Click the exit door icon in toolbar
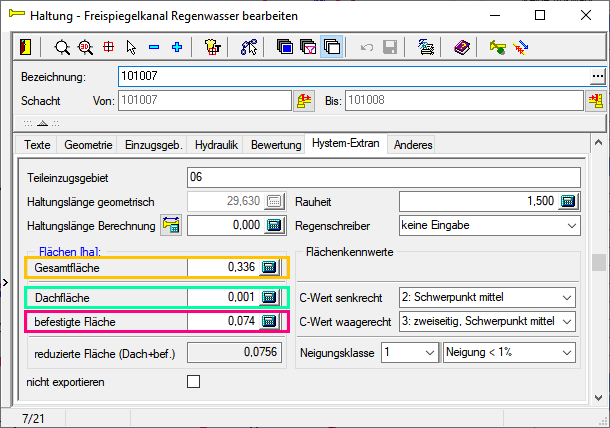The image size is (610, 428). pos(26,47)
